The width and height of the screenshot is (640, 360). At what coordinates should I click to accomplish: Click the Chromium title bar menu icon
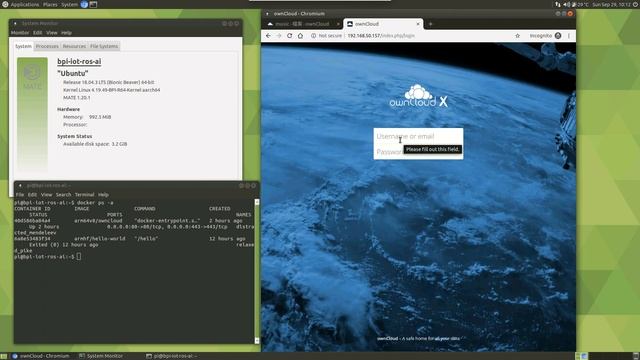(267, 13)
